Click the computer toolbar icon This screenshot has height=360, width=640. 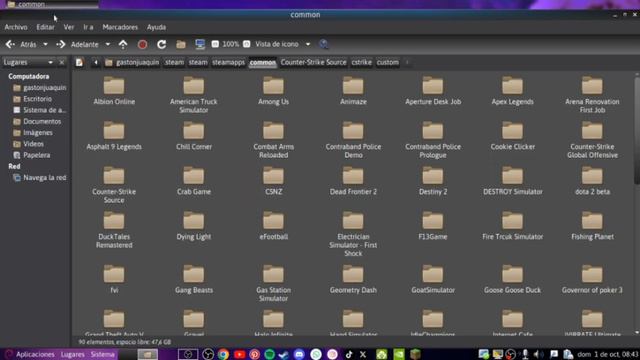pos(200,44)
